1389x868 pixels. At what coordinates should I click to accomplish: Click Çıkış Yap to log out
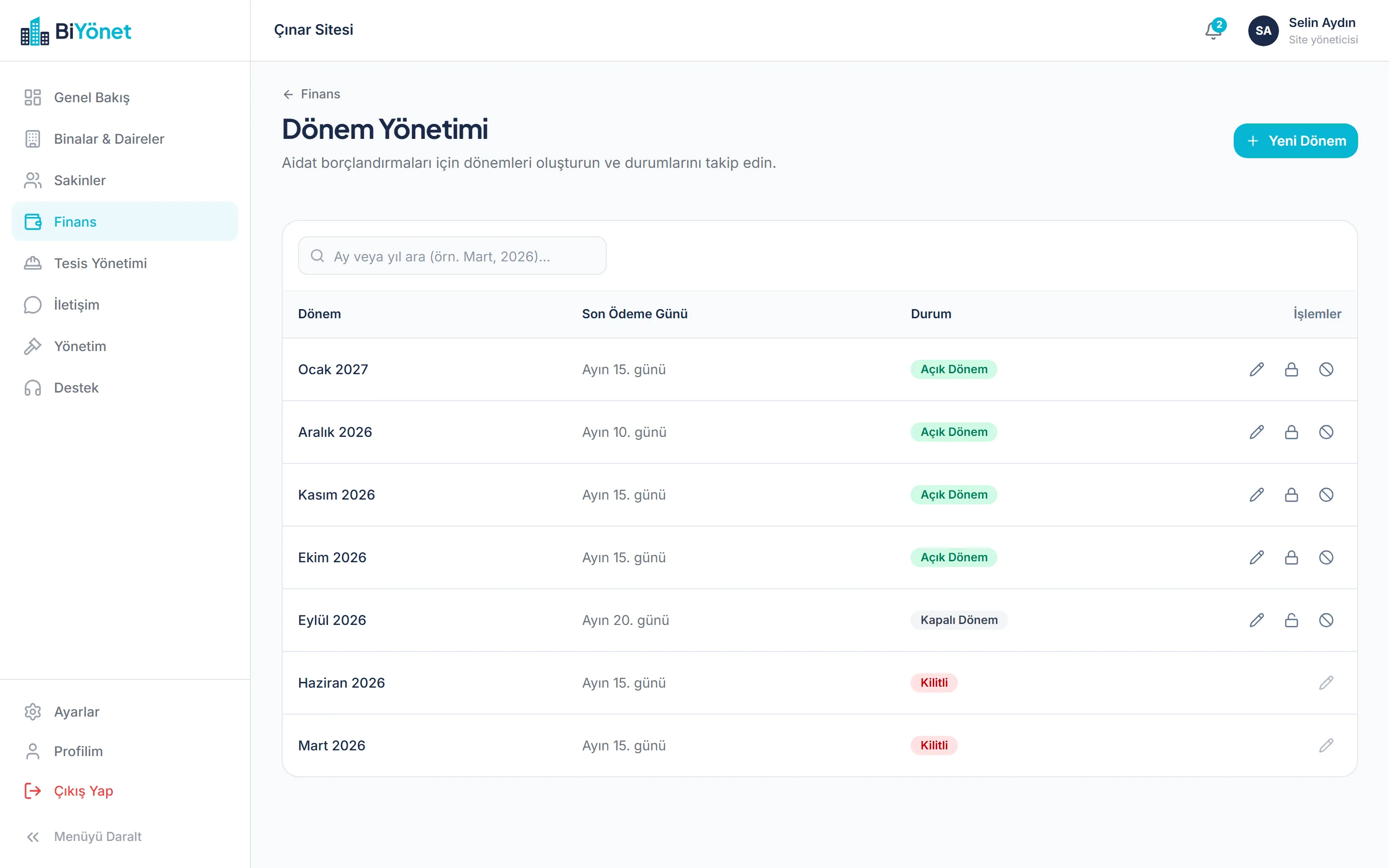pyautogui.click(x=124, y=791)
